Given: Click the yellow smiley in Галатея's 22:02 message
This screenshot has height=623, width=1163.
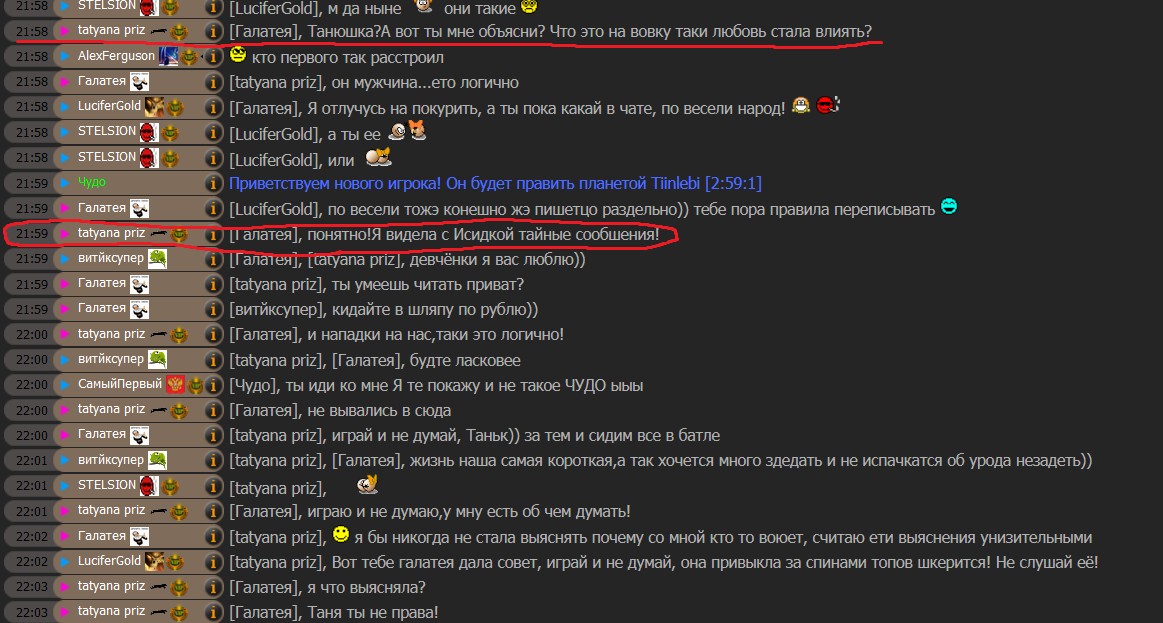Looking at the screenshot, I should [x=340, y=534].
